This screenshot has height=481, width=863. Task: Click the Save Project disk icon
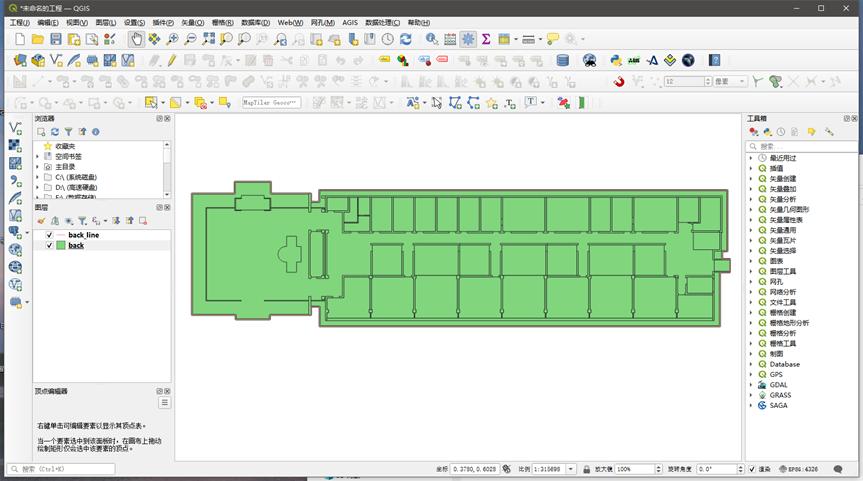point(56,39)
